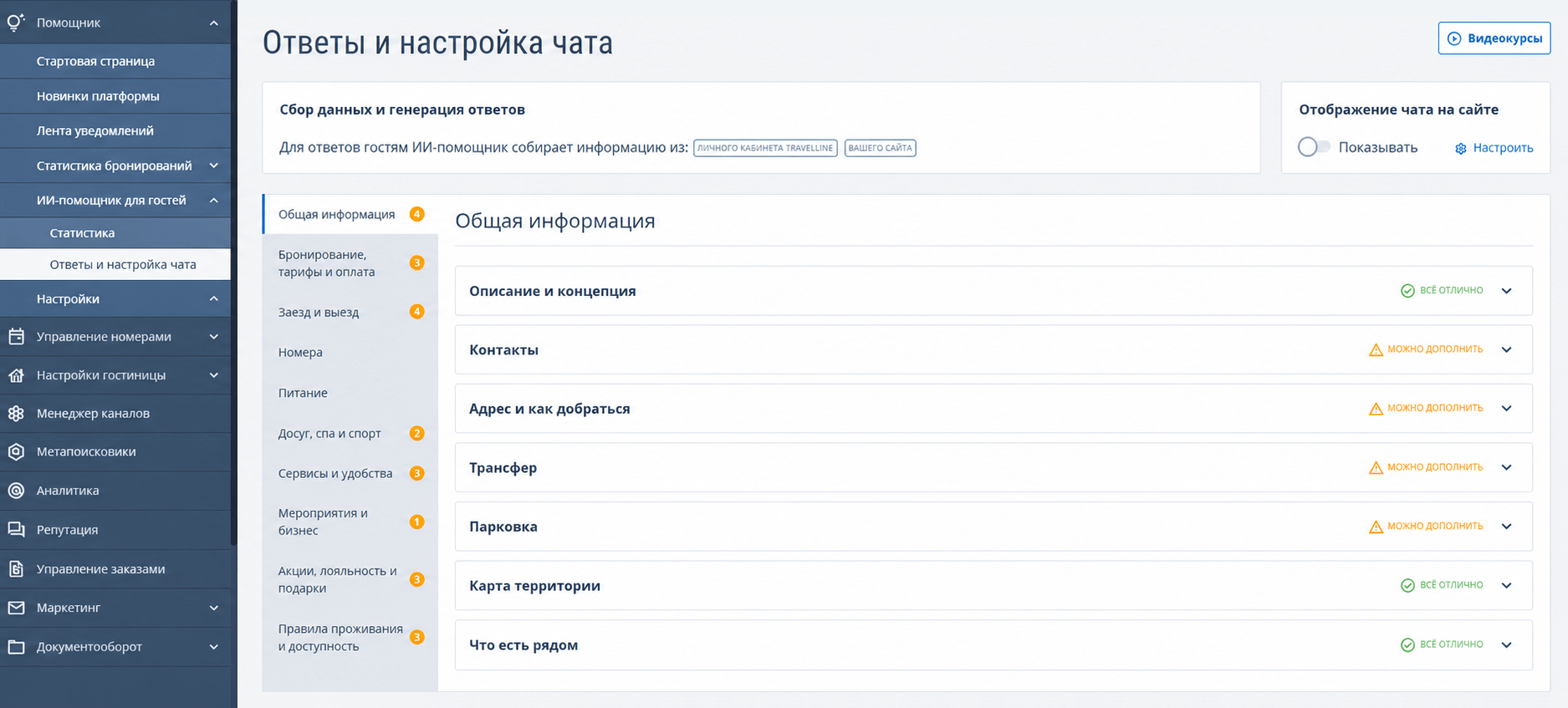Click the play icon in Видеокурсы button
The image size is (1568, 708).
coord(1454,38)
